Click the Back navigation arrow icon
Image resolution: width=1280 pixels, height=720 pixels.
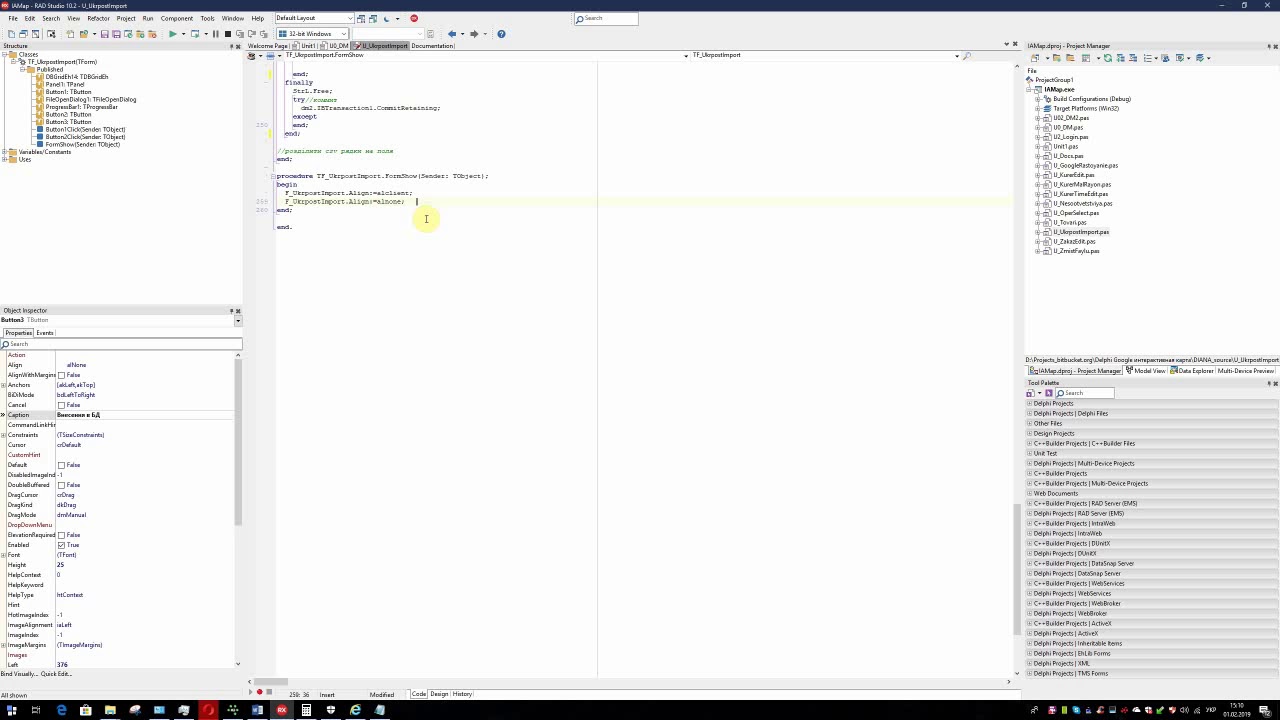click(x=452, y=34)
